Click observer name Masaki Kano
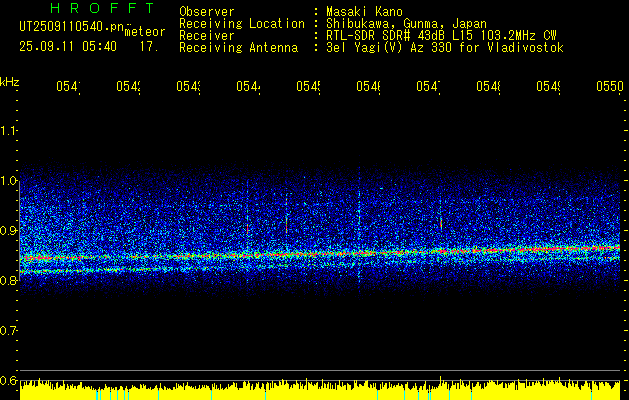The image size is (629, 400). tap(365, 12)
